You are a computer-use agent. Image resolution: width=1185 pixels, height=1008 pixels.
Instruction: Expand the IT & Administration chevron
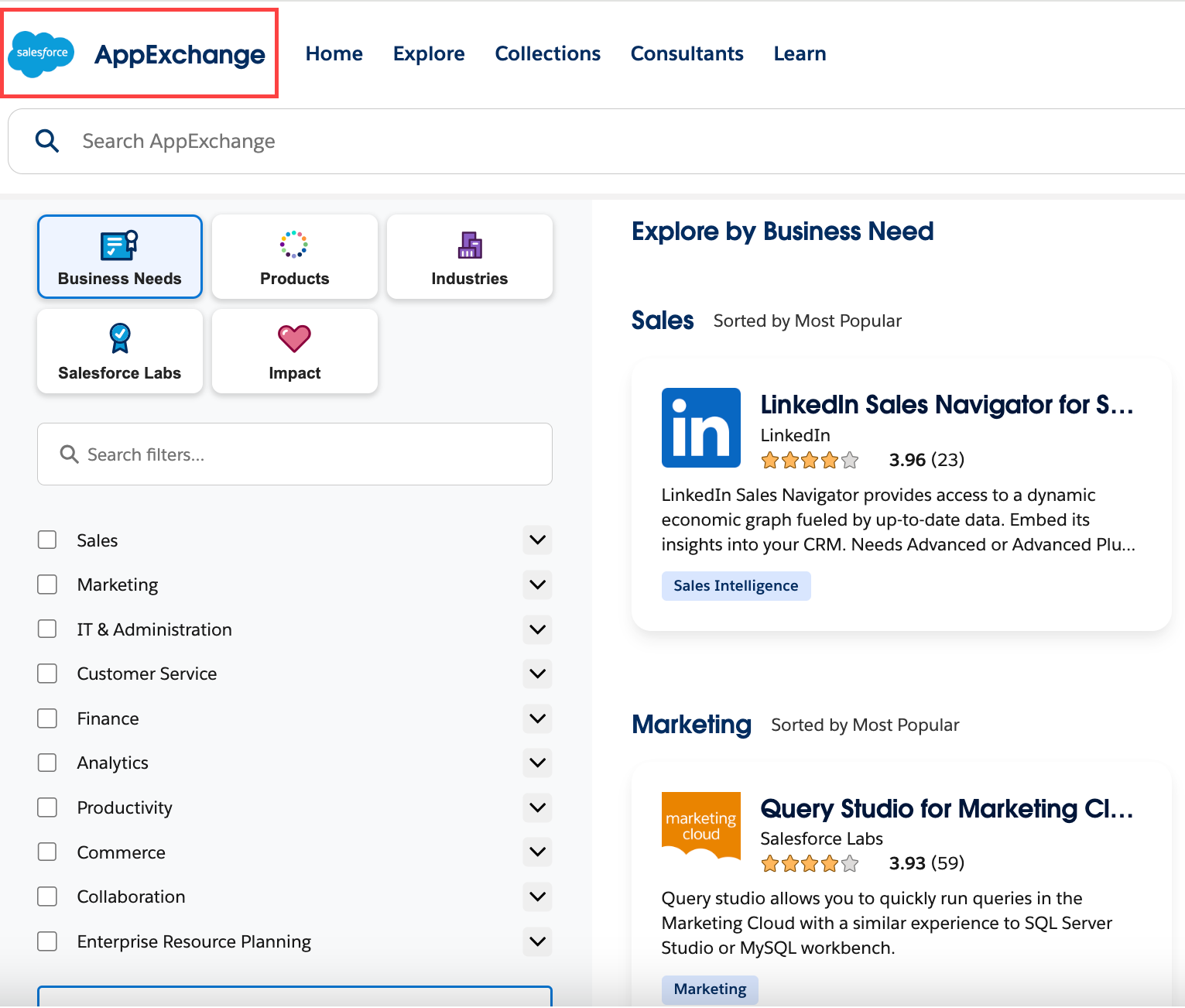point(537,629)
